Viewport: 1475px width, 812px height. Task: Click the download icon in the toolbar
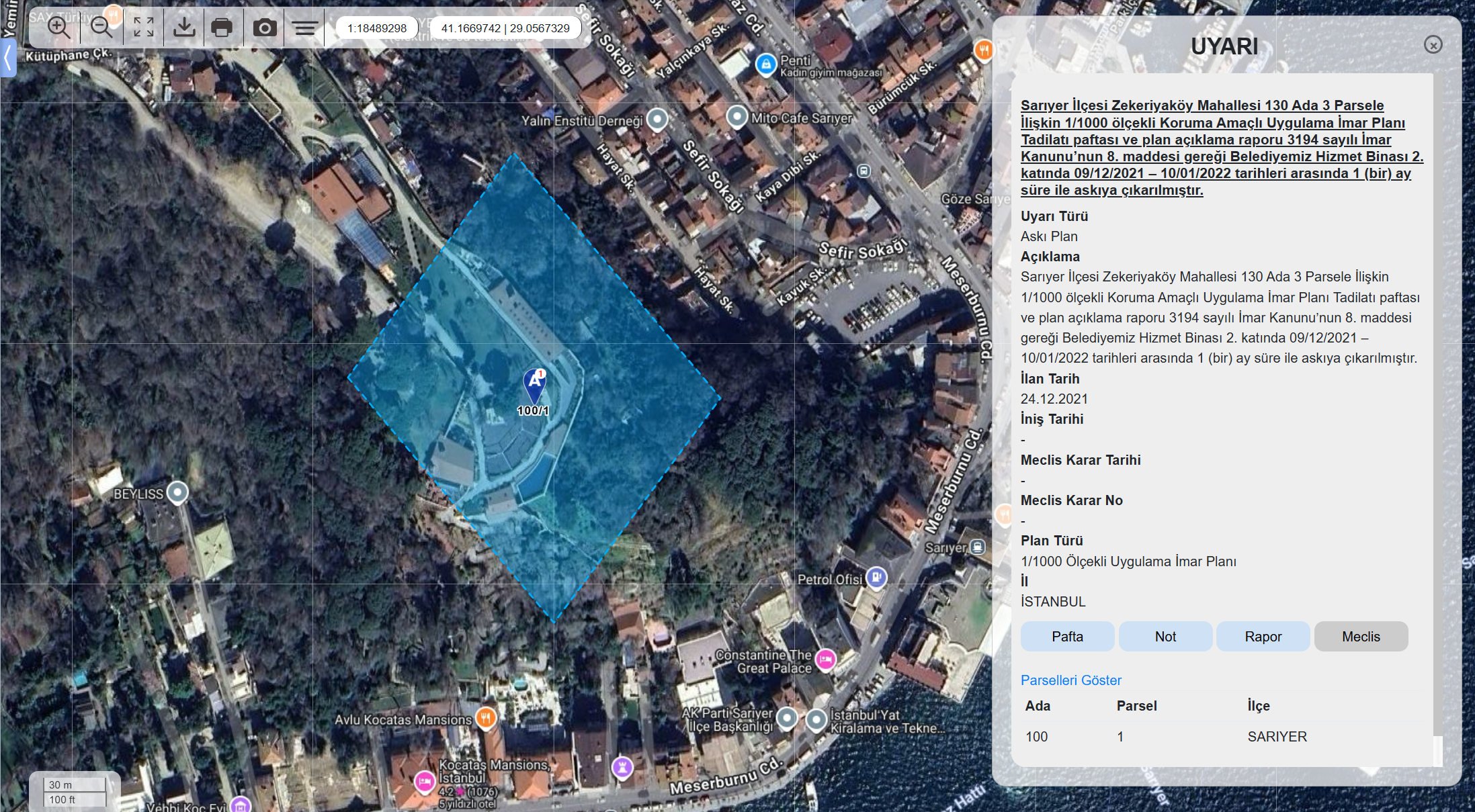click(x=184, y=28)
